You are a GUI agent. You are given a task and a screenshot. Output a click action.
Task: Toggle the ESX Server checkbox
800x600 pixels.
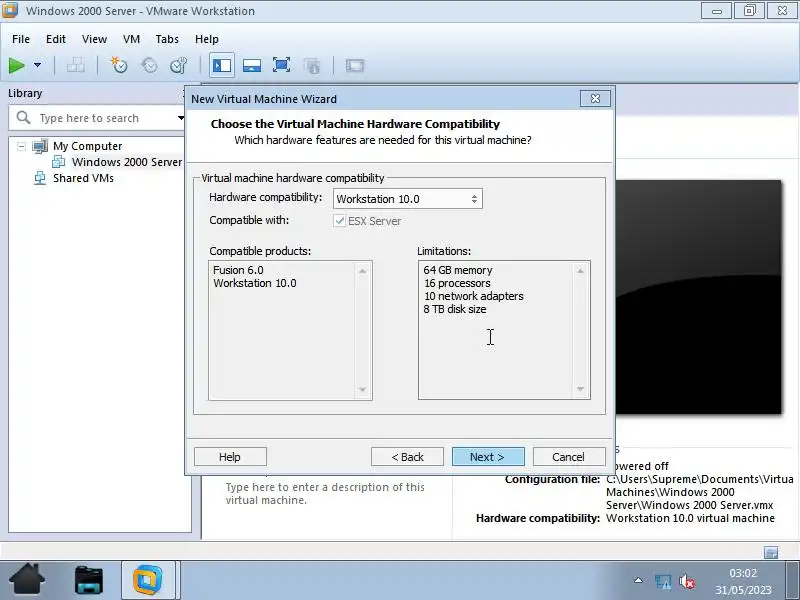pyautogui.click(x=340, y=221)
